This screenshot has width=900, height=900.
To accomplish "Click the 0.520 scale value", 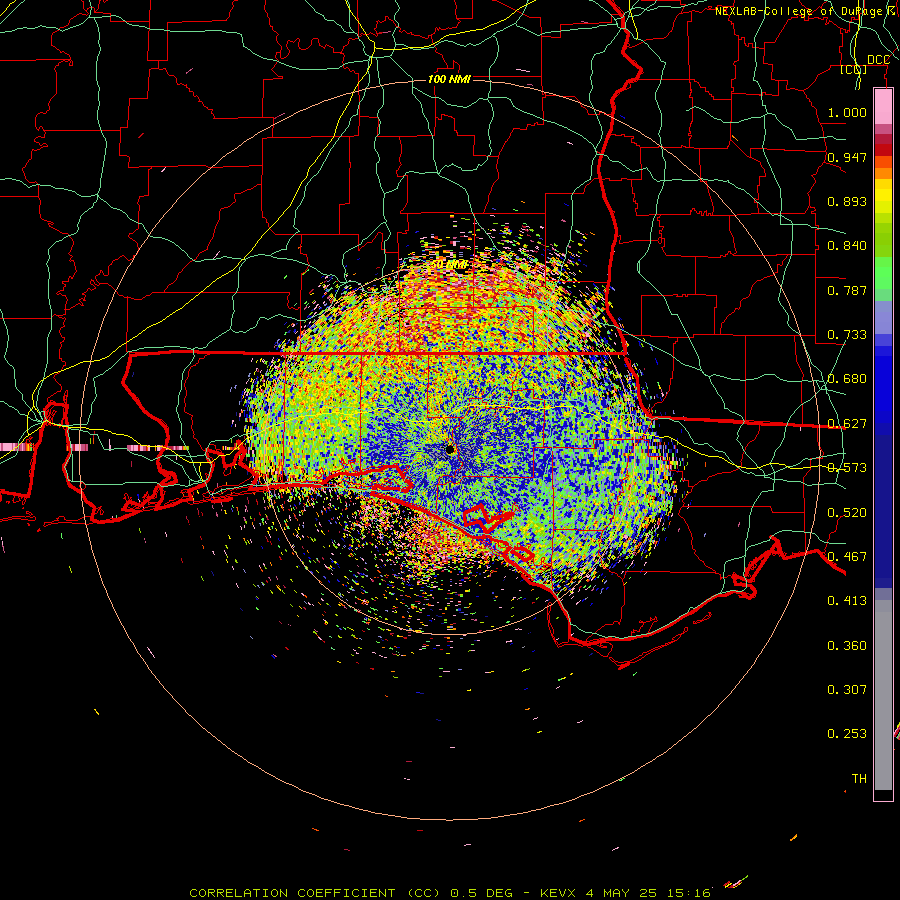I will pyautogui.click(x=847, y=512).
